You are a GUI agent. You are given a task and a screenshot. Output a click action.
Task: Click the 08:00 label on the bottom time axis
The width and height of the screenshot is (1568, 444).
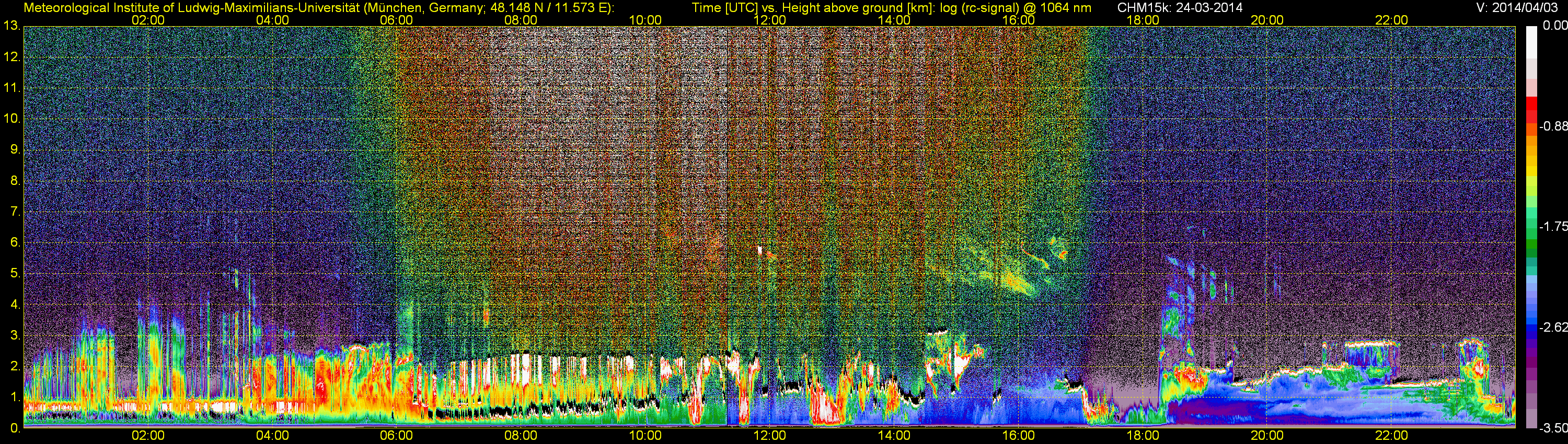521,436
